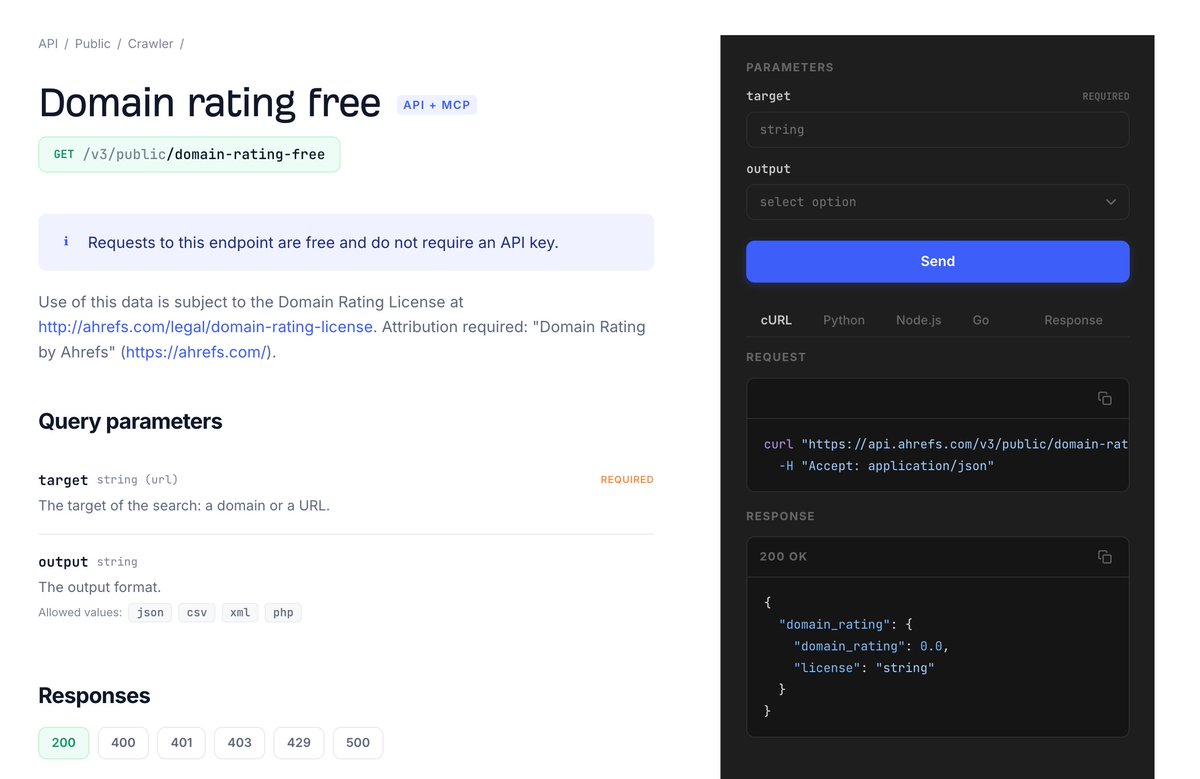Select the 403 response code

point(240,743)
